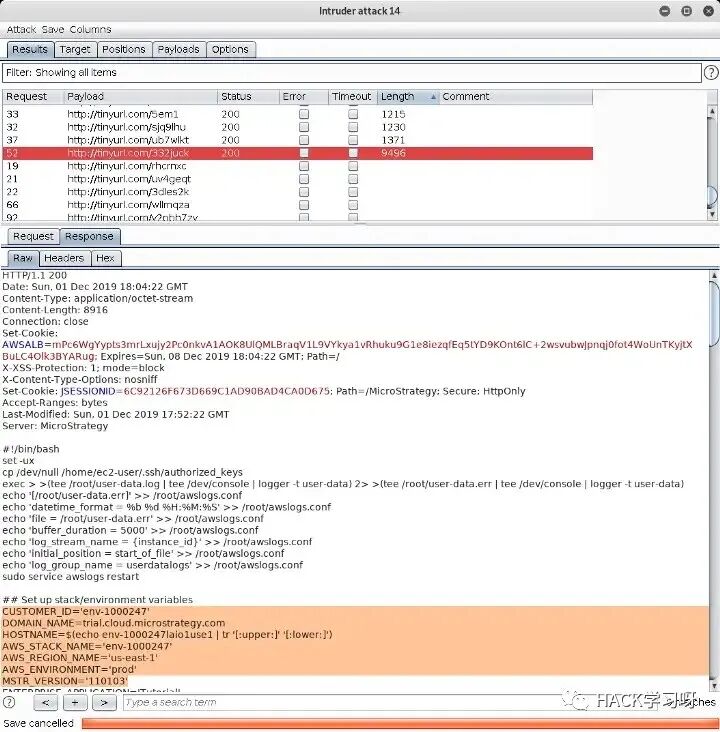This screenshot has width=720, height=732.
Task: Toggle Error checkbox for request 52
Action: tap(304, 153)
